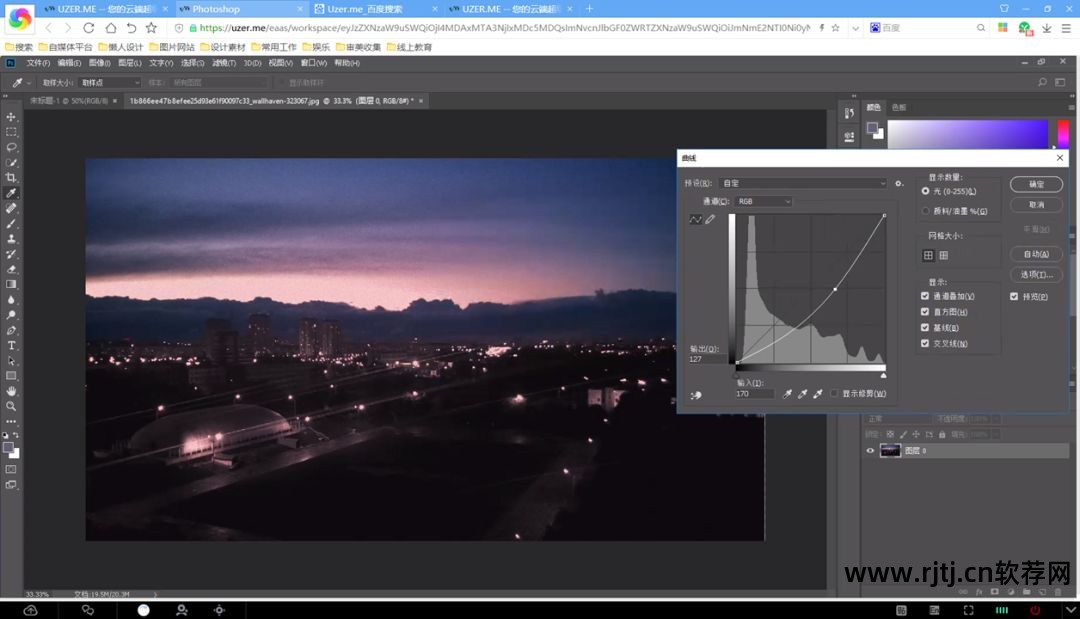
Task: Click the pencil draw-curve icon in Curves
Action: [710, 219]
